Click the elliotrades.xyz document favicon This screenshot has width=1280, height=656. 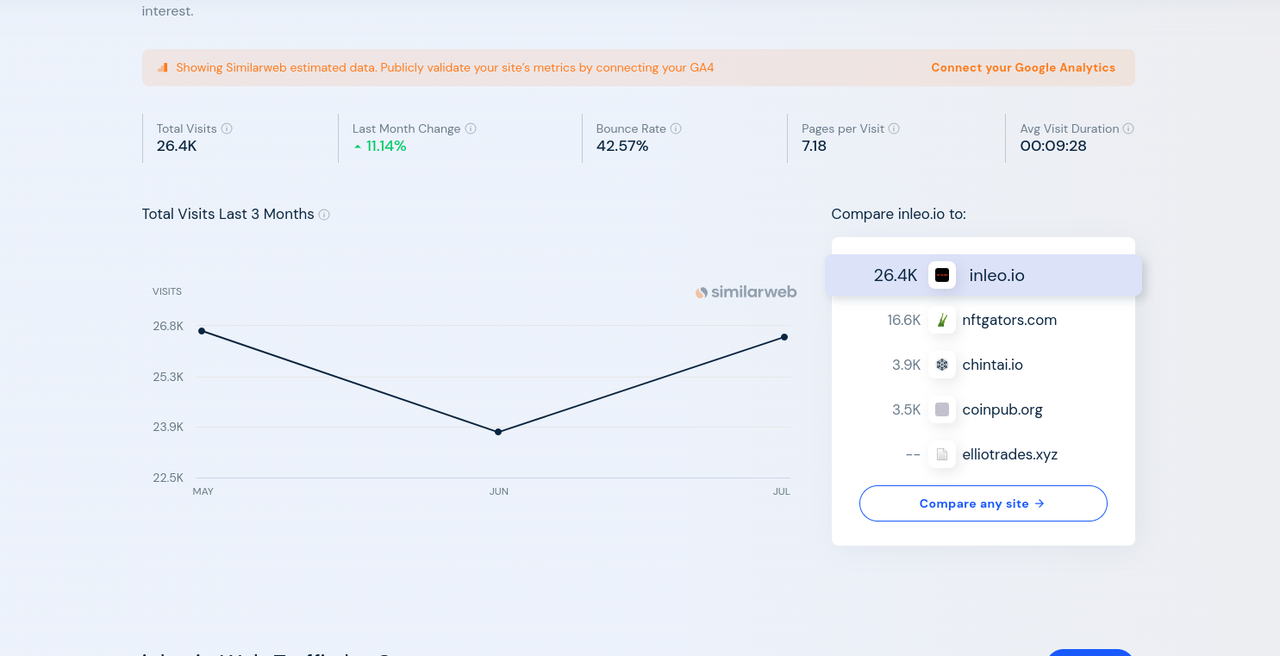(x=942, y=454)
